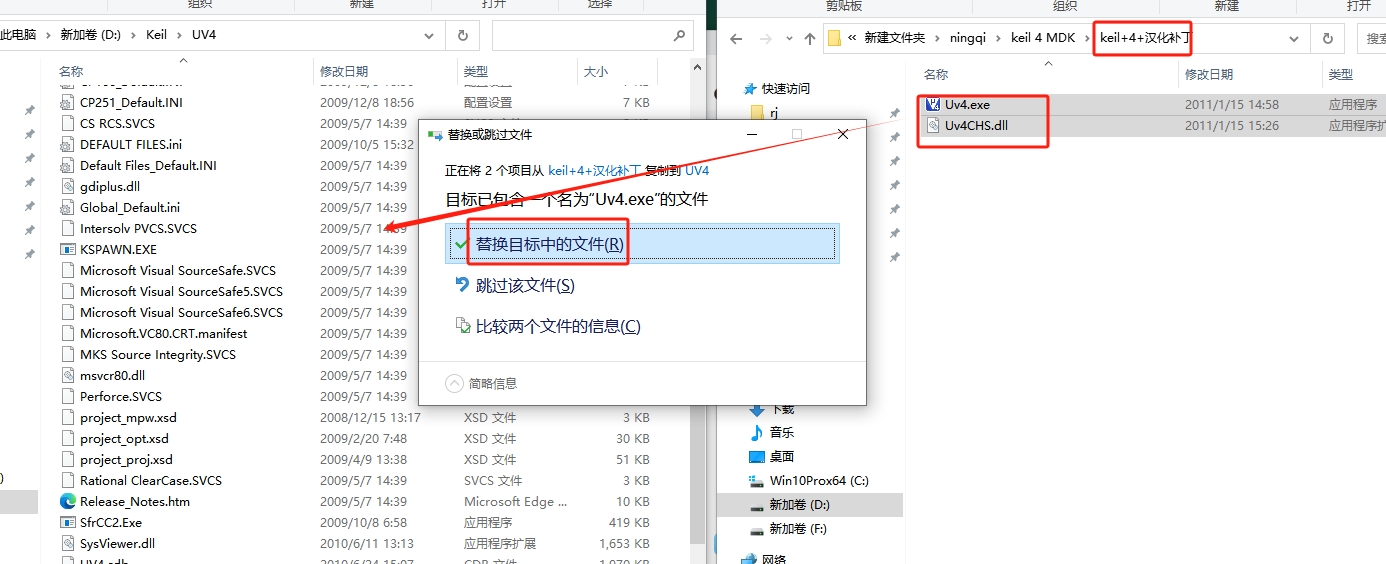Select Global_Default.ini file icon
Viewport: 1386px width, 564px height.
tap(67, 207)
